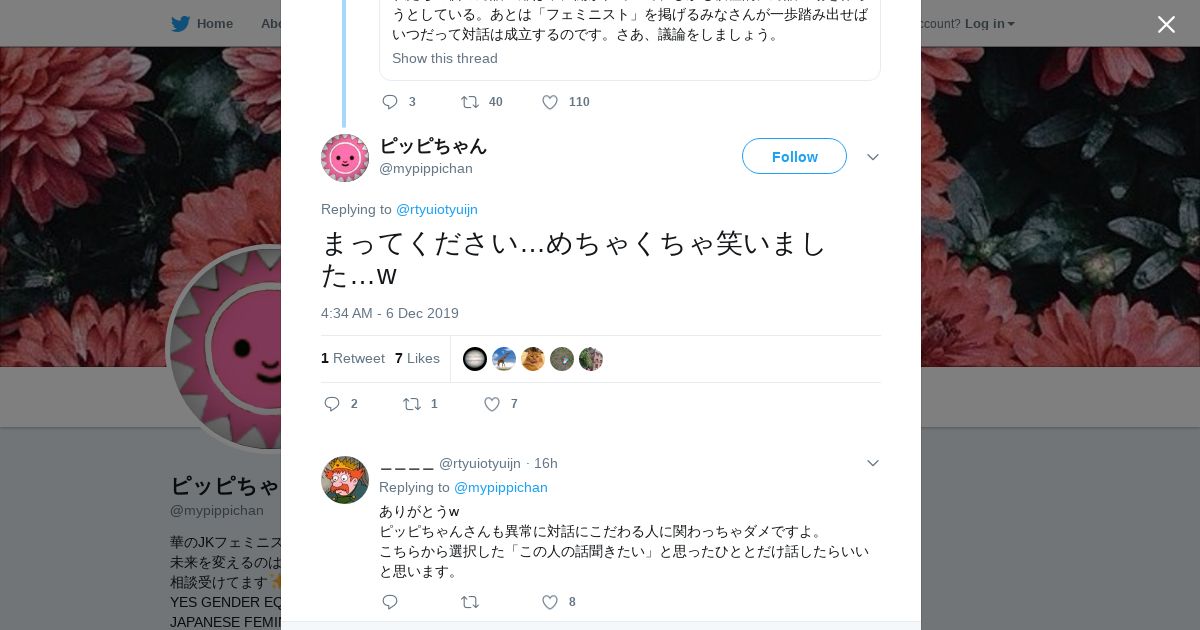1200x630 pixels.
Task: Like the reply from @rtyuiotyuijn
Action: click(x=550, y=602)
